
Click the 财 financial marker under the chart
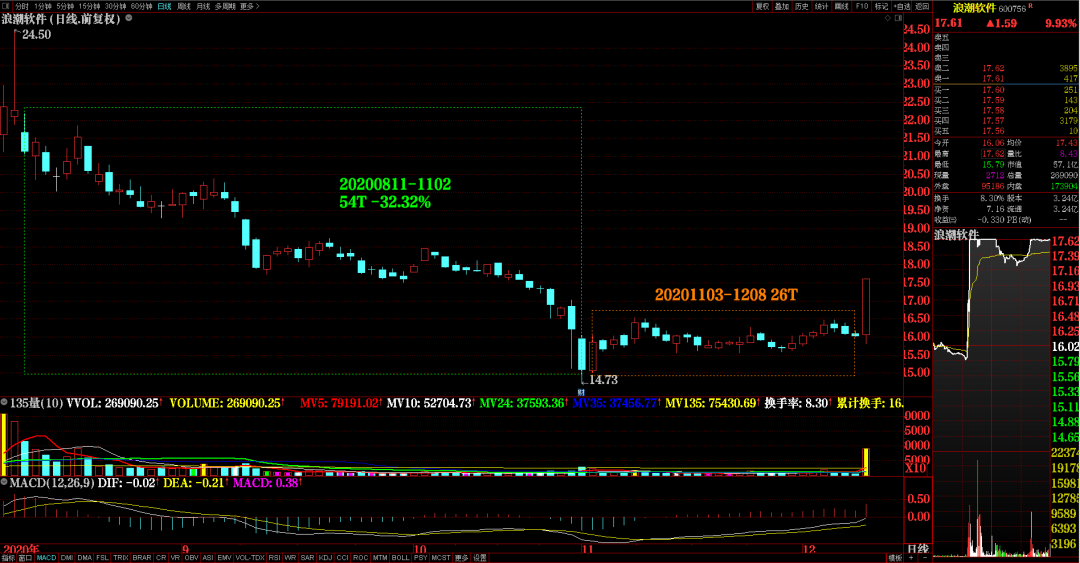pos(581,392)
